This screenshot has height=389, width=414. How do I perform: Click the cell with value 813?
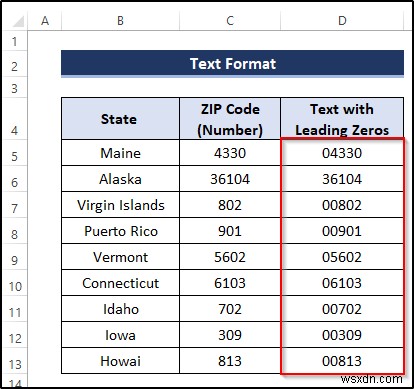pos(230,361)
